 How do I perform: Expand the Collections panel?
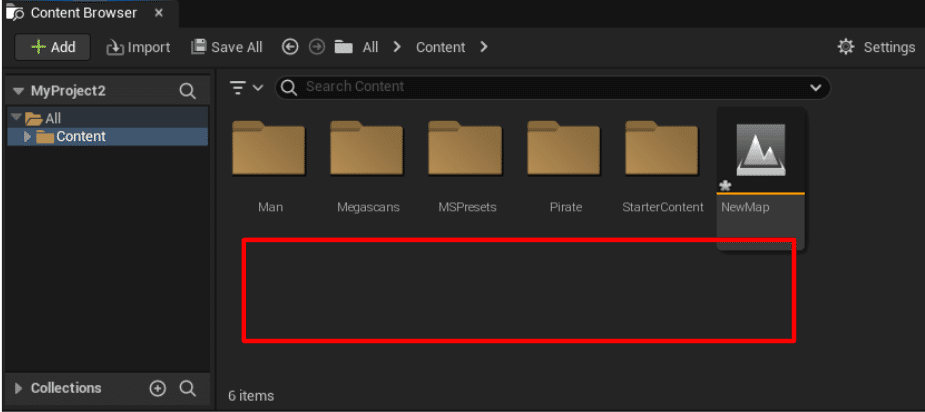(x=18, y=388)
